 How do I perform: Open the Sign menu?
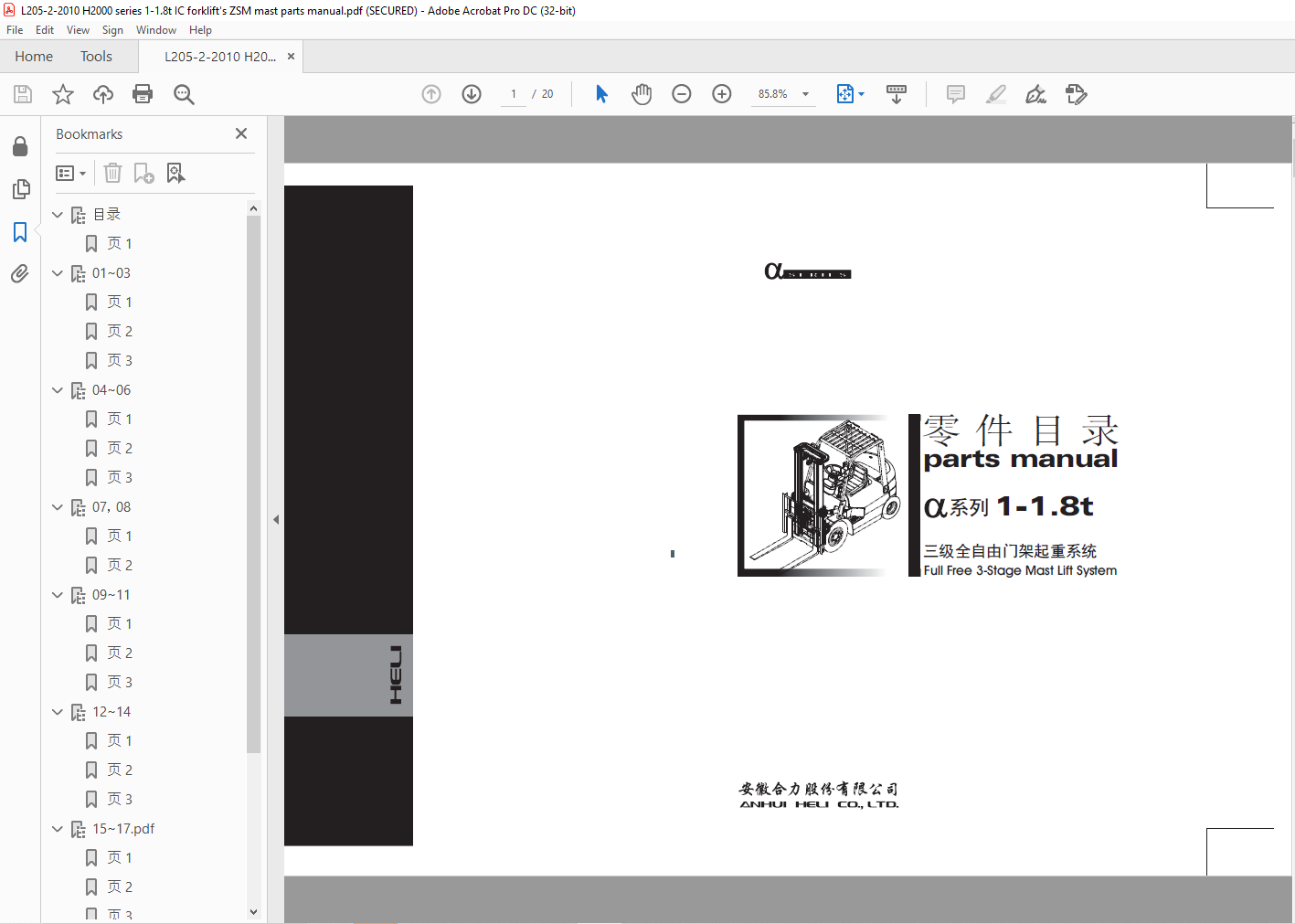(112, 30)
